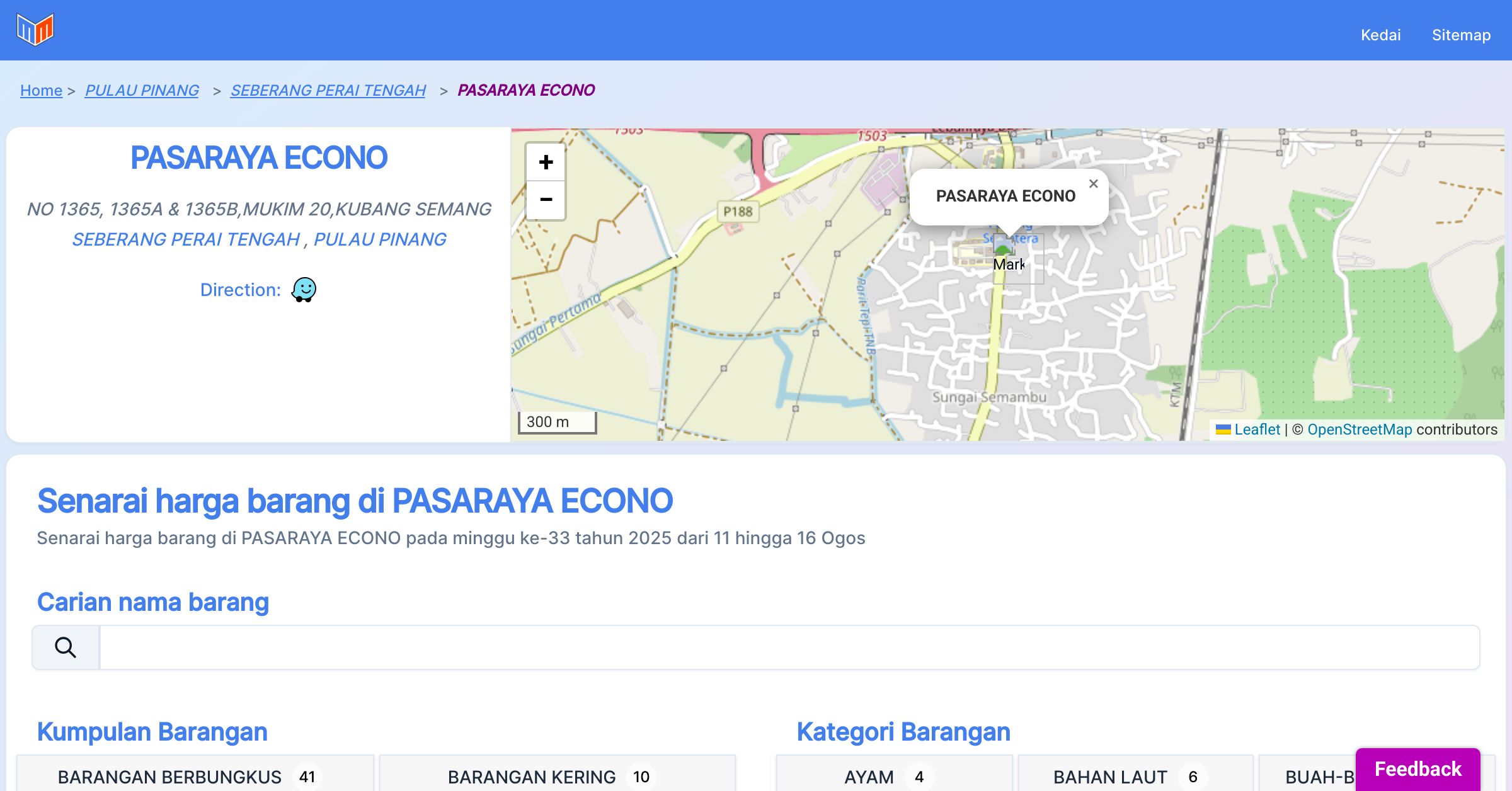Zoom out on the map
Screen dimensions: 1512x791
[x=546, y=200]
